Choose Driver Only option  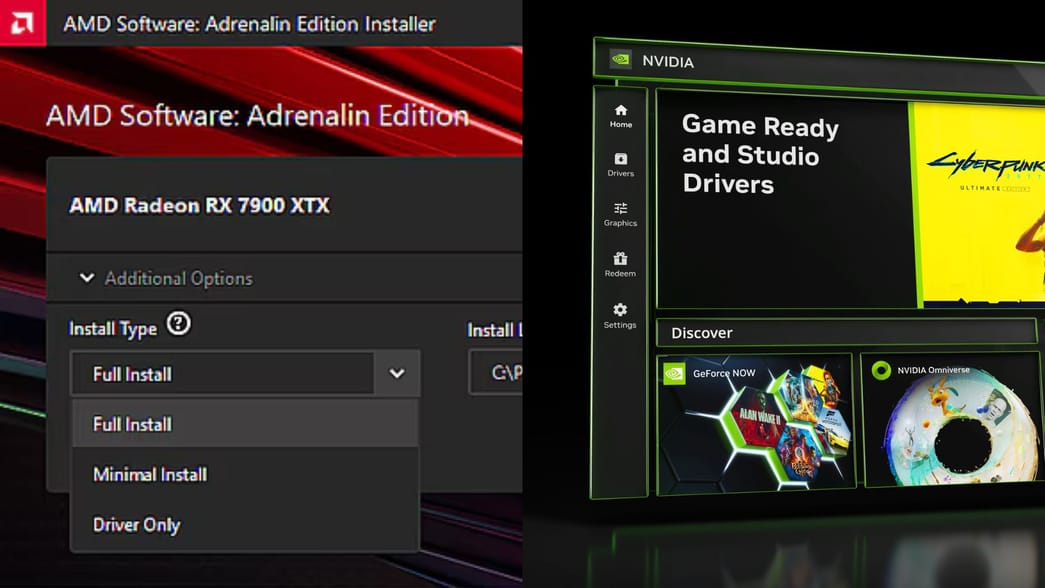pos(136,524)
